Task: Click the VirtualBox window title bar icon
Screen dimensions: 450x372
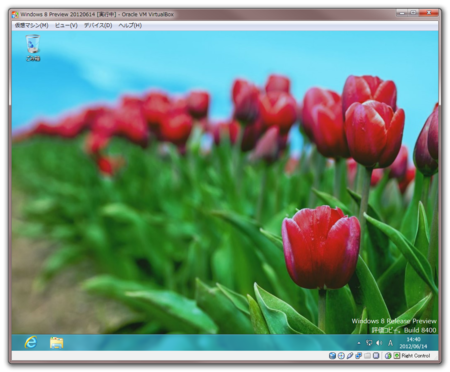Action: coord(15,14)
